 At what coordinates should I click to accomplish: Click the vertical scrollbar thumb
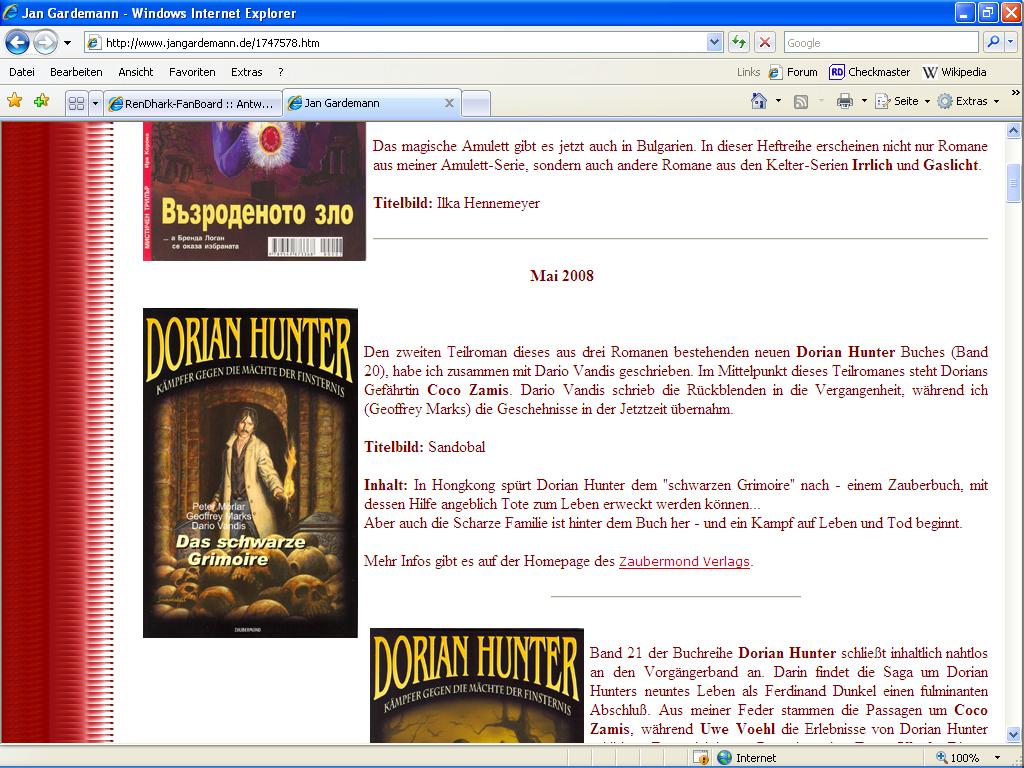click(1013, 183)
